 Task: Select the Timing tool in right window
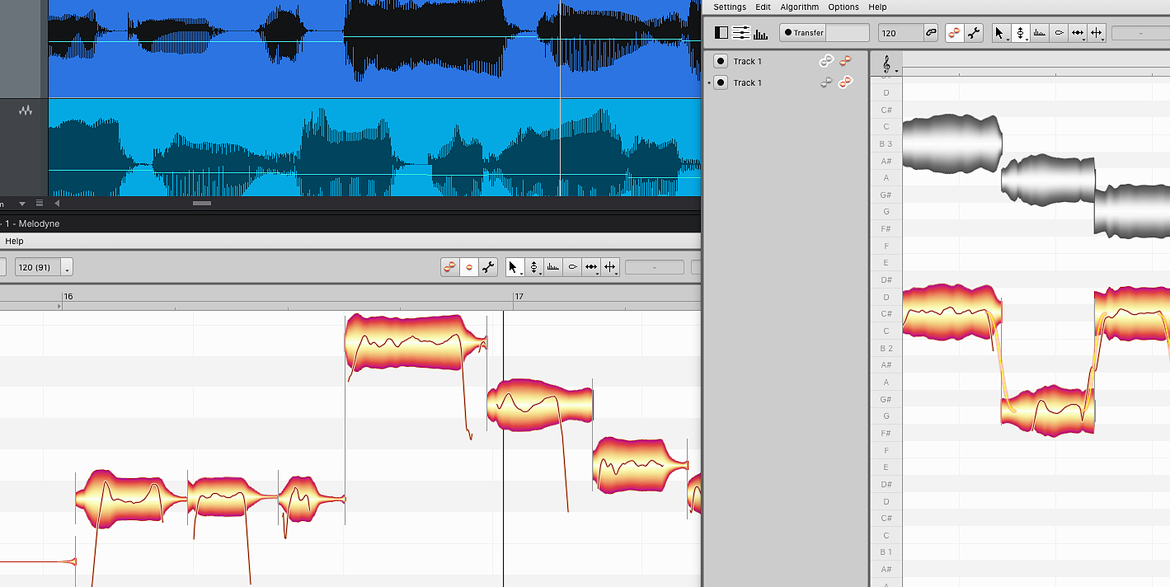point(1077,33)
